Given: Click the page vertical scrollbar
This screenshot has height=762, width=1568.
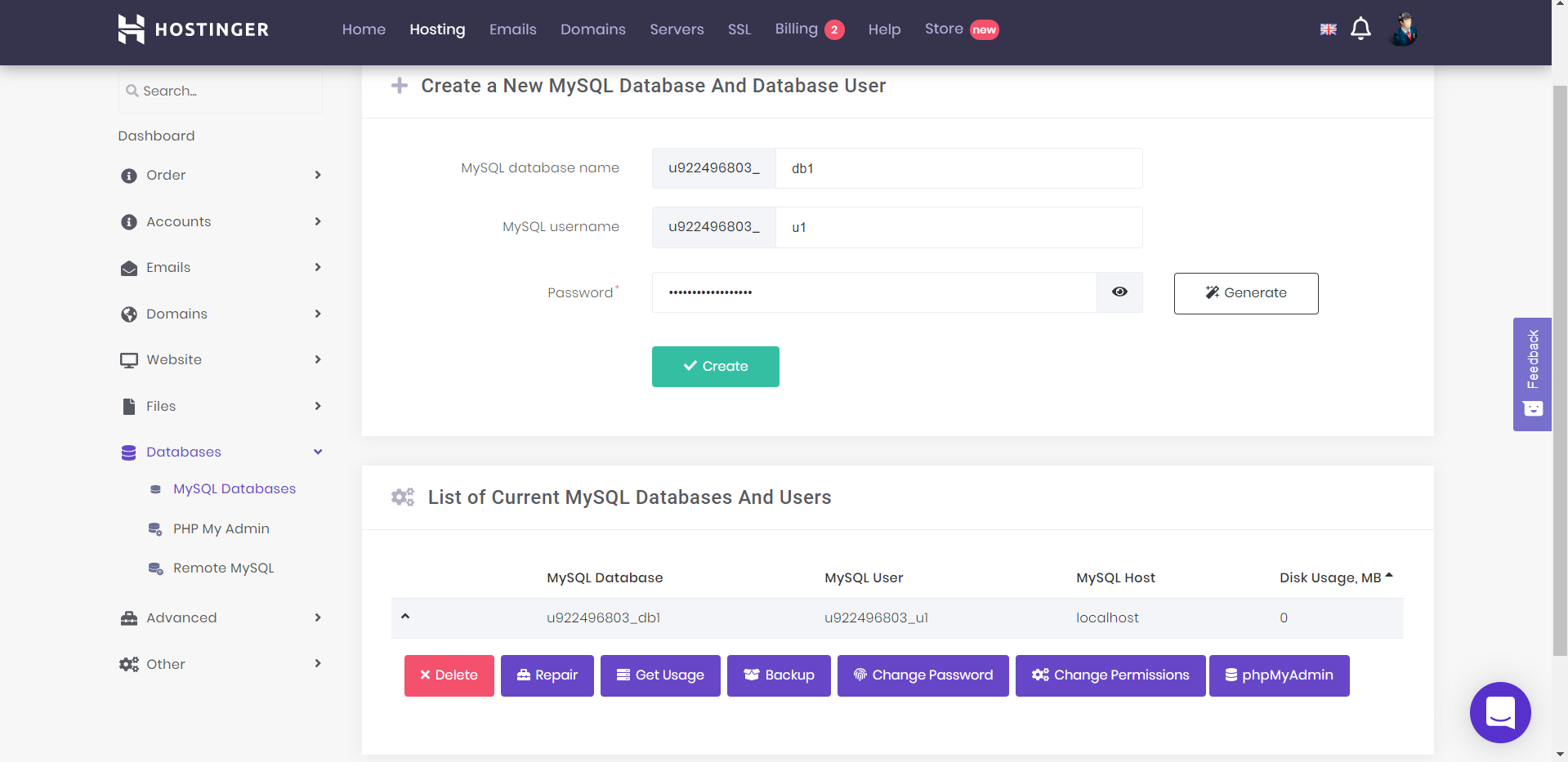Looking at the screenshot, I should tap(1560, 369).
